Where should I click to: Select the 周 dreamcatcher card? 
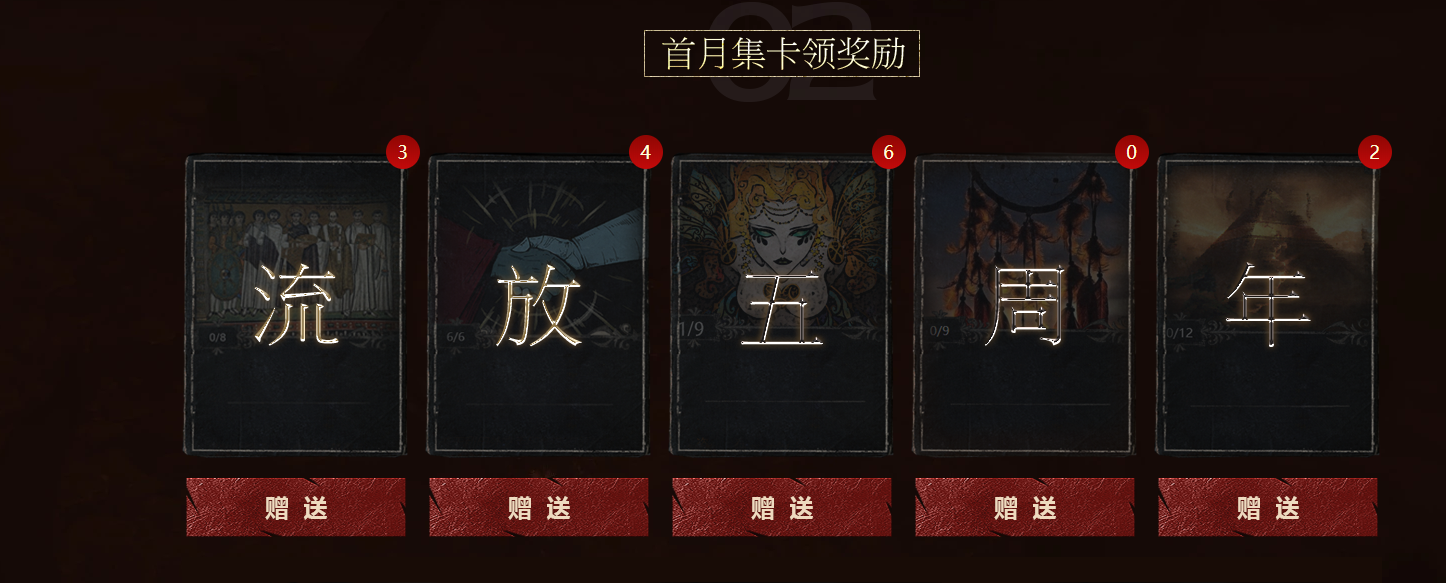[x=1024, y=305]
